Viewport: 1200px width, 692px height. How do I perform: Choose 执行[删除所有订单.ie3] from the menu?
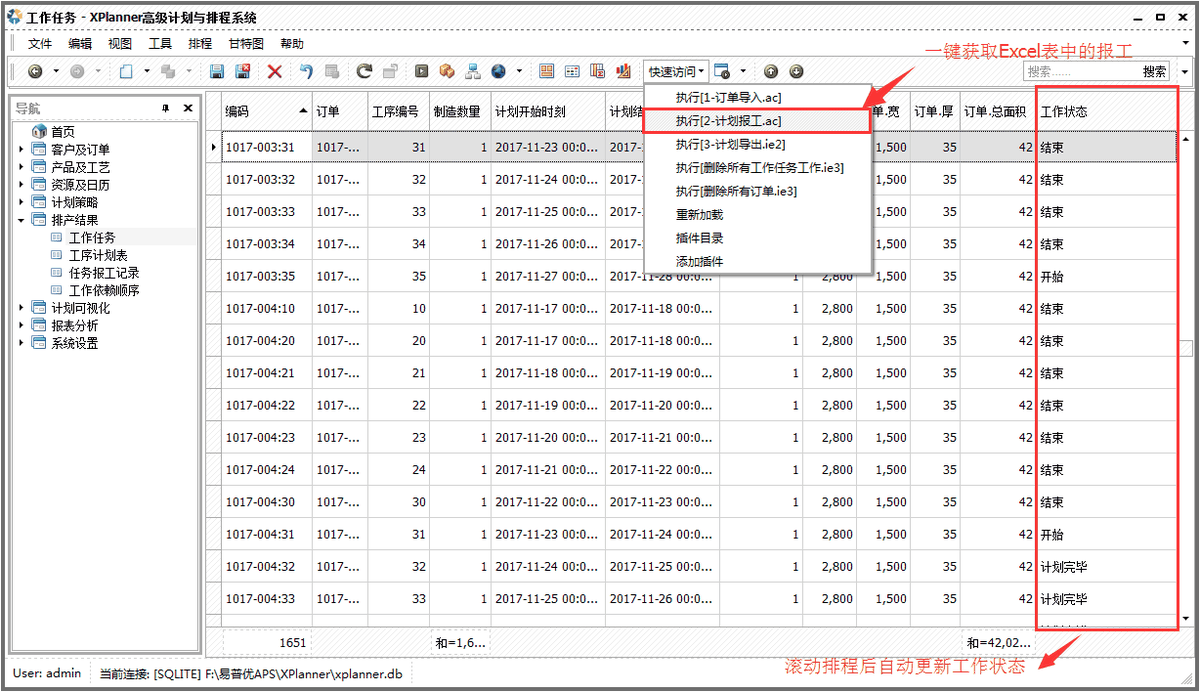click(x=757, y=191)
